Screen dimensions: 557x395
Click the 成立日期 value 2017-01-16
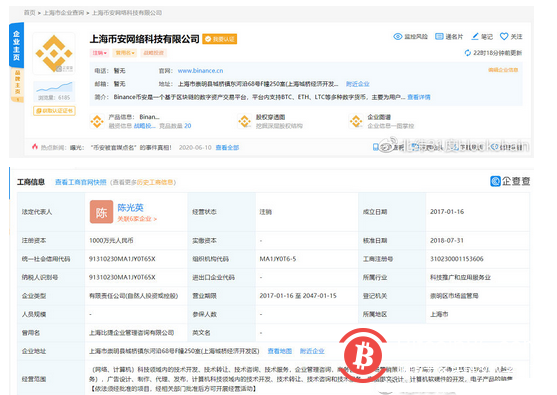pos(447,212)
